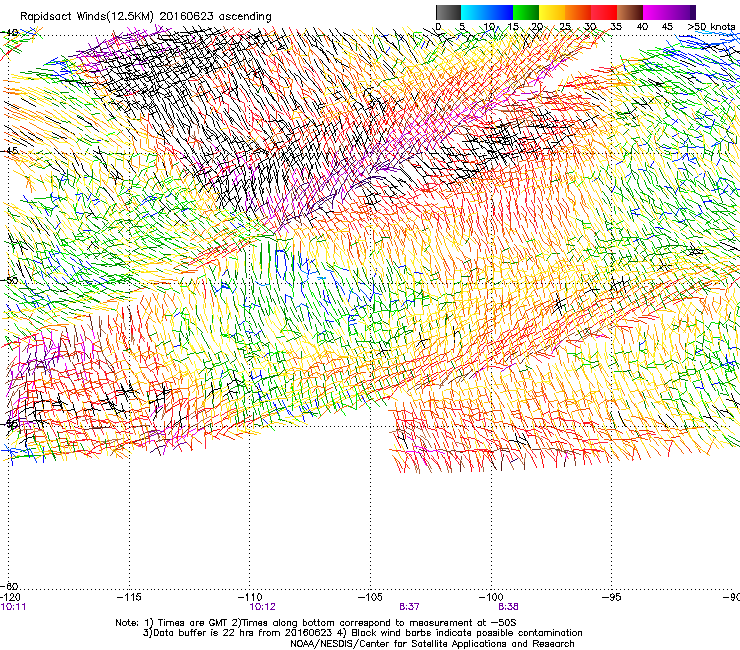Click the -45 latitude axis label
740x650 pixels.
[9, 151]
